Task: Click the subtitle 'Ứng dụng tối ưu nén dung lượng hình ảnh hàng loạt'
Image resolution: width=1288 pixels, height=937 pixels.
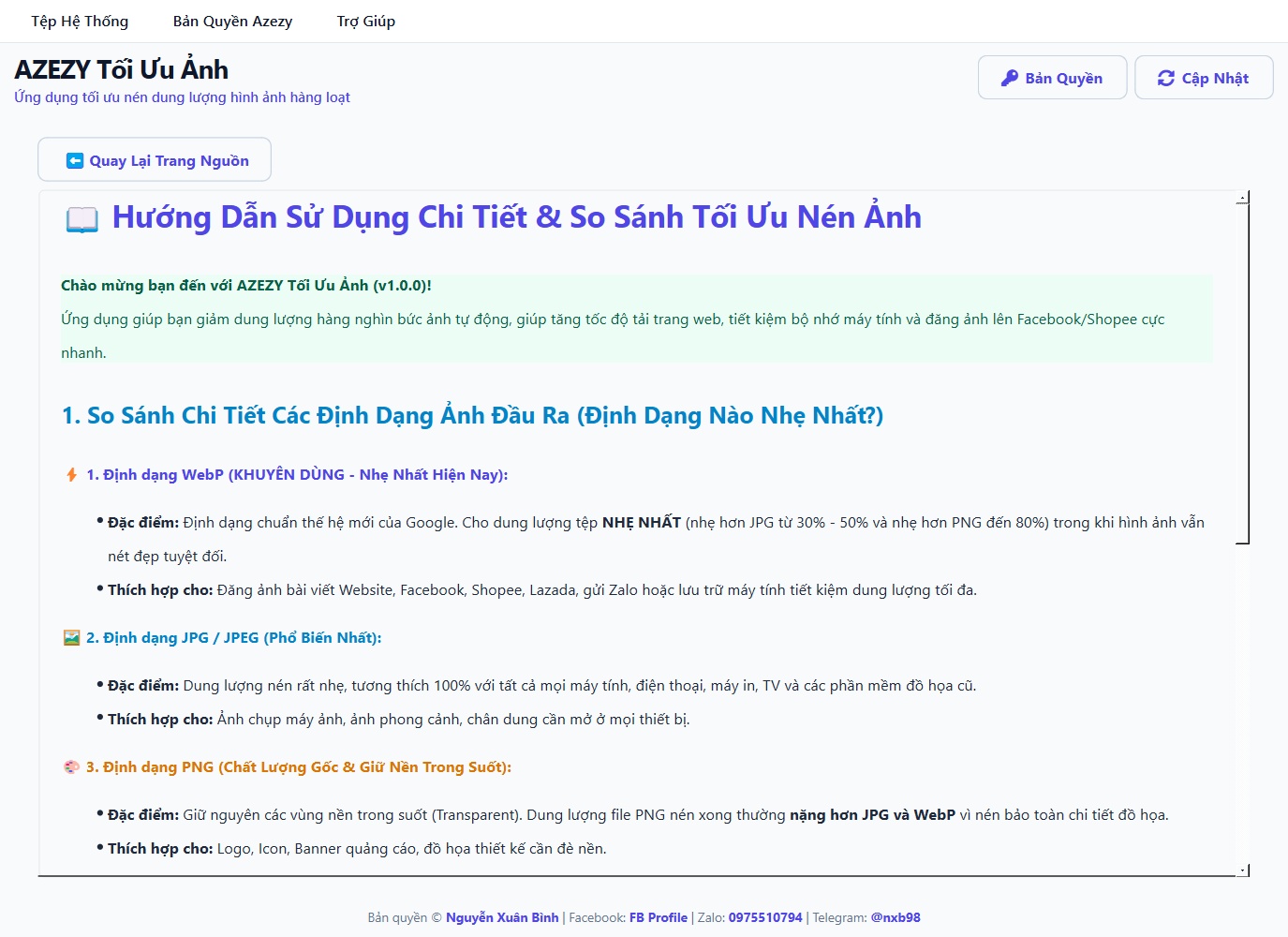Action: coord(182,97)
